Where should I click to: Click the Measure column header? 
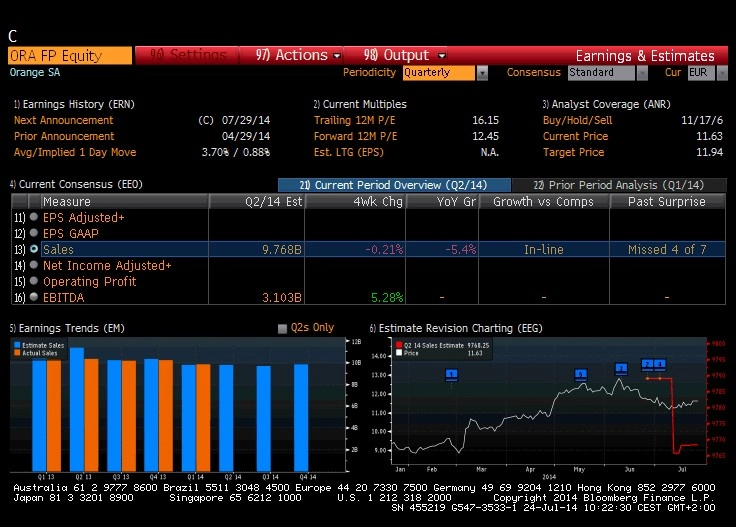point(125,202)
